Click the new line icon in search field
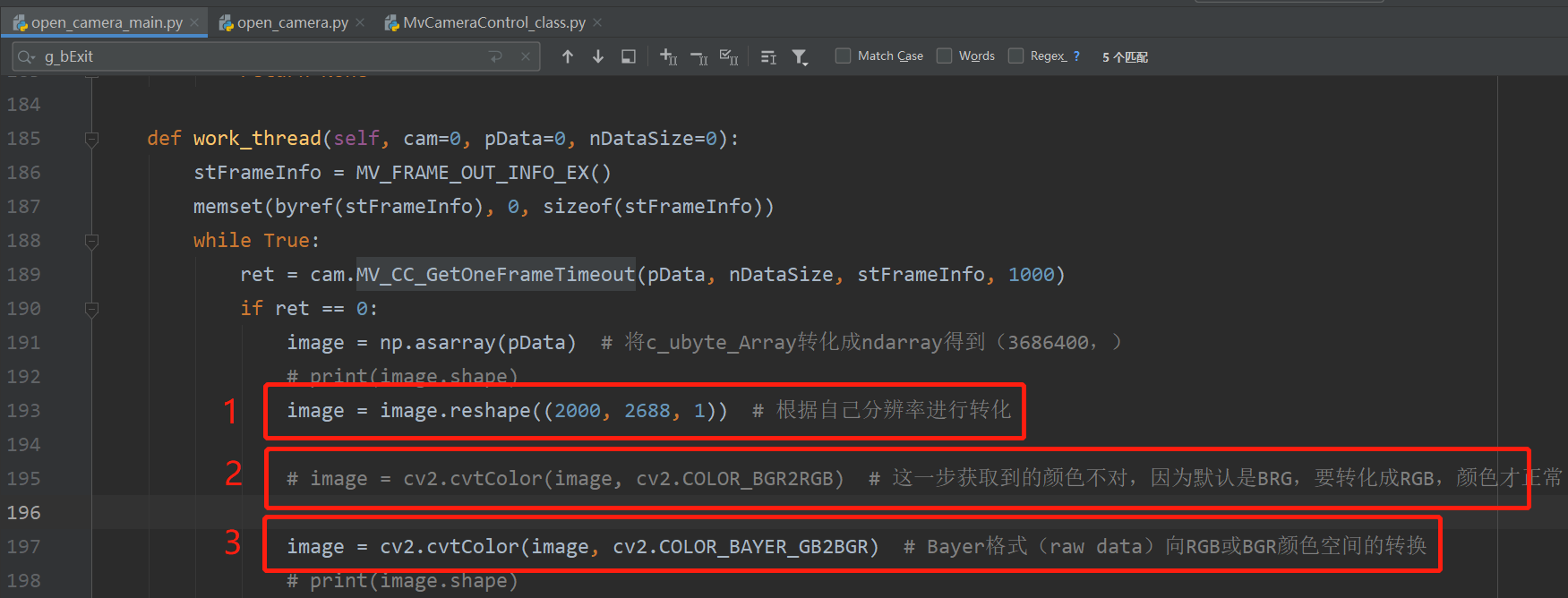Viewport: 1568px width, 598px height. [x=495, y=56]
